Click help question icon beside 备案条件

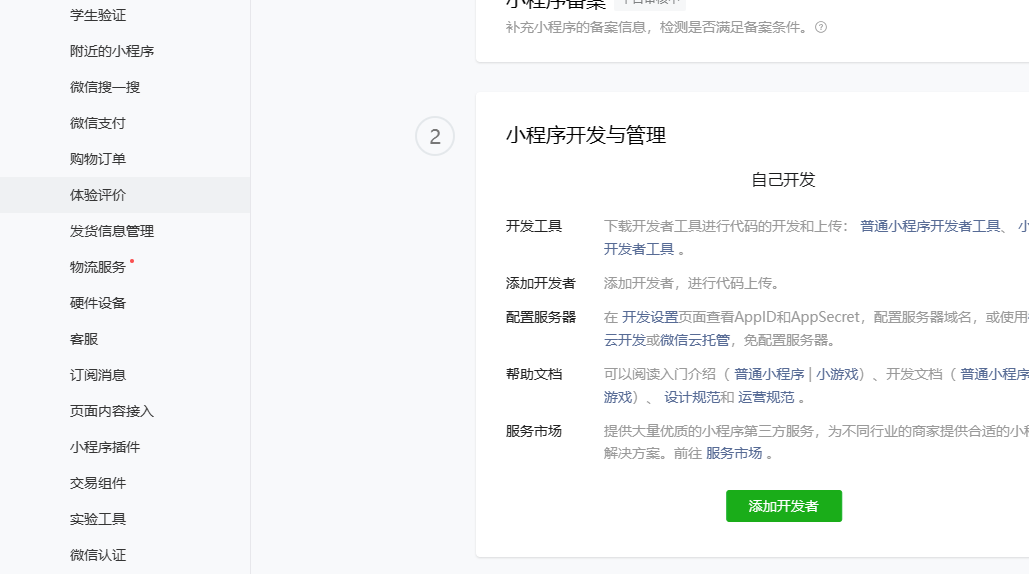coord(821,28)
